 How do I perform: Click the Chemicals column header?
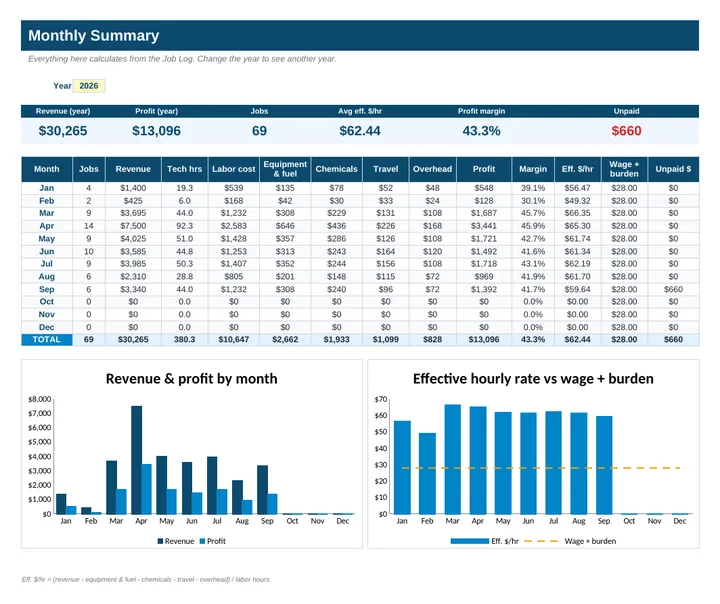[x=336, y=169]
